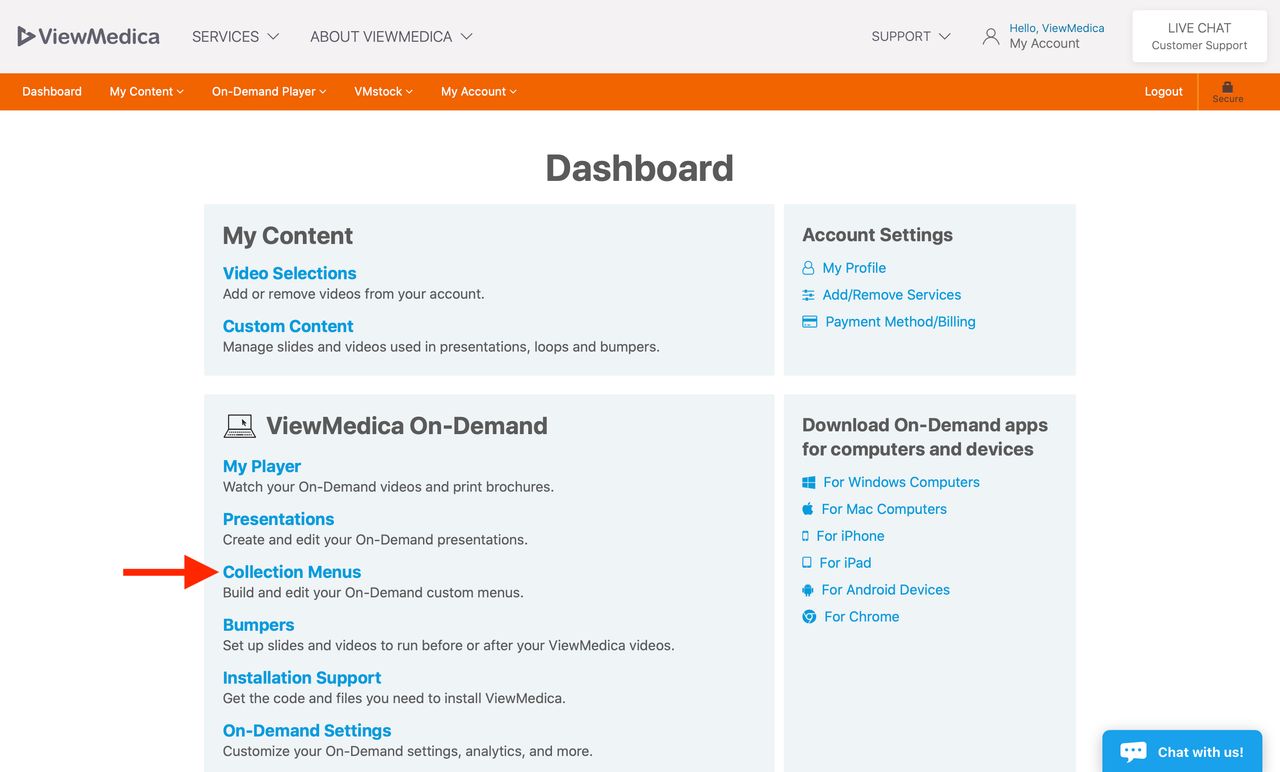Open Payment Method/Billing link
The height and width of the screenshot is (772, 1280).
point(900,322)
